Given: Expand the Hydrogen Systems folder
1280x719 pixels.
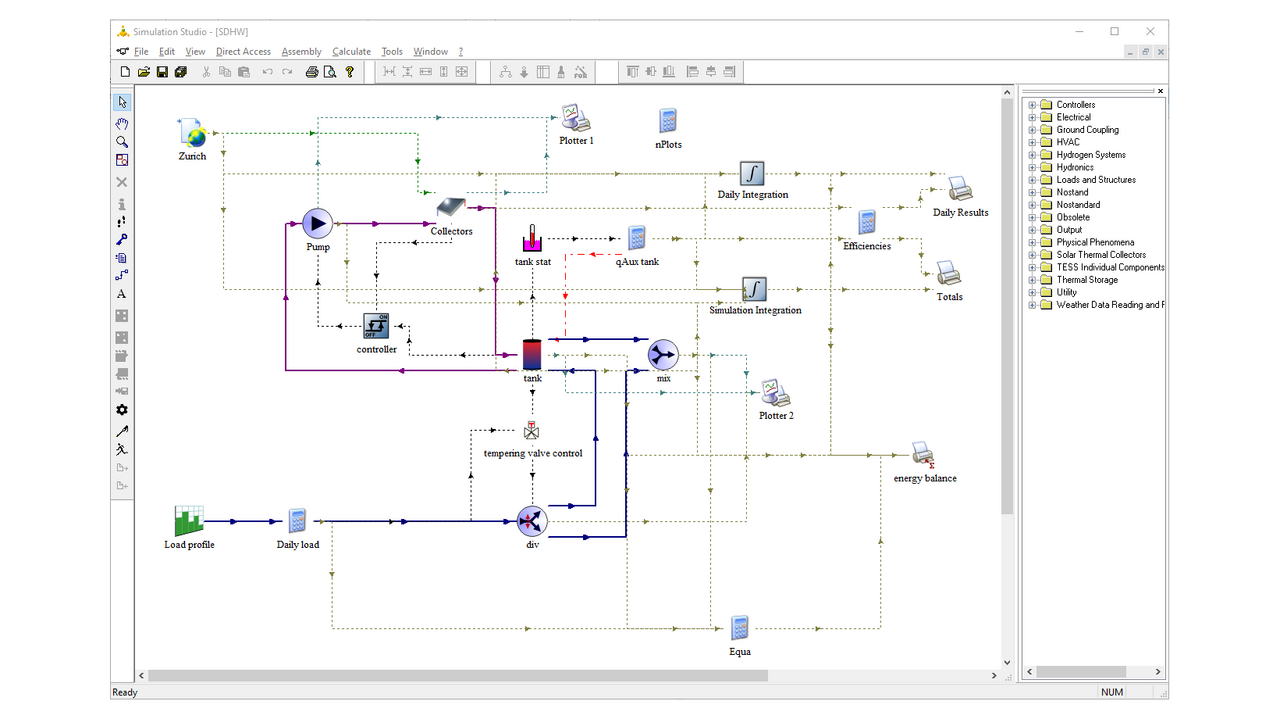Looking at the screenshot, I should coord(1032,155).
